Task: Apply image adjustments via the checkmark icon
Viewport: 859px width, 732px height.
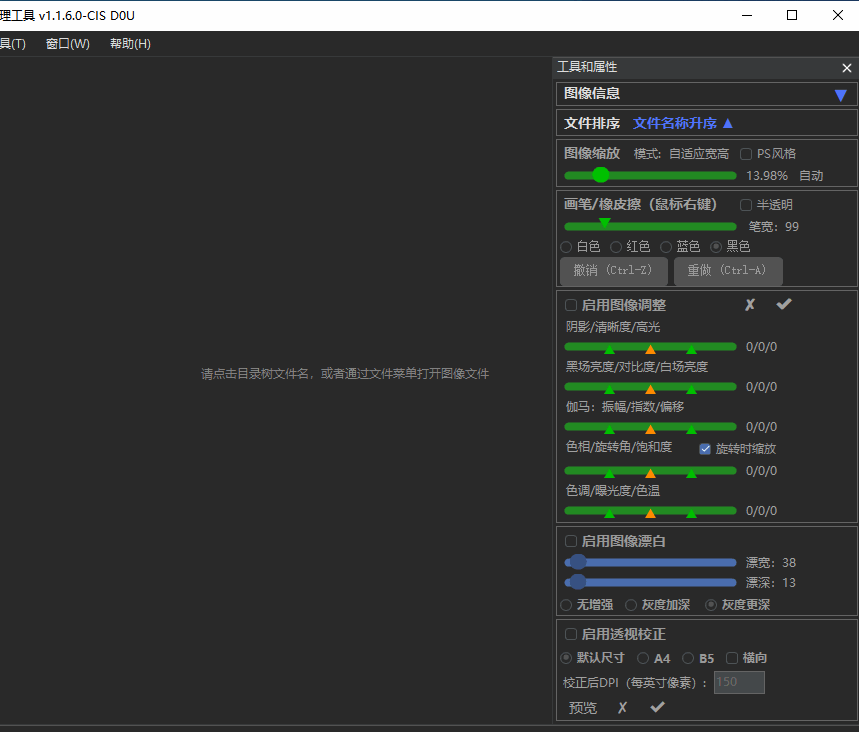Action: [784, 304]
